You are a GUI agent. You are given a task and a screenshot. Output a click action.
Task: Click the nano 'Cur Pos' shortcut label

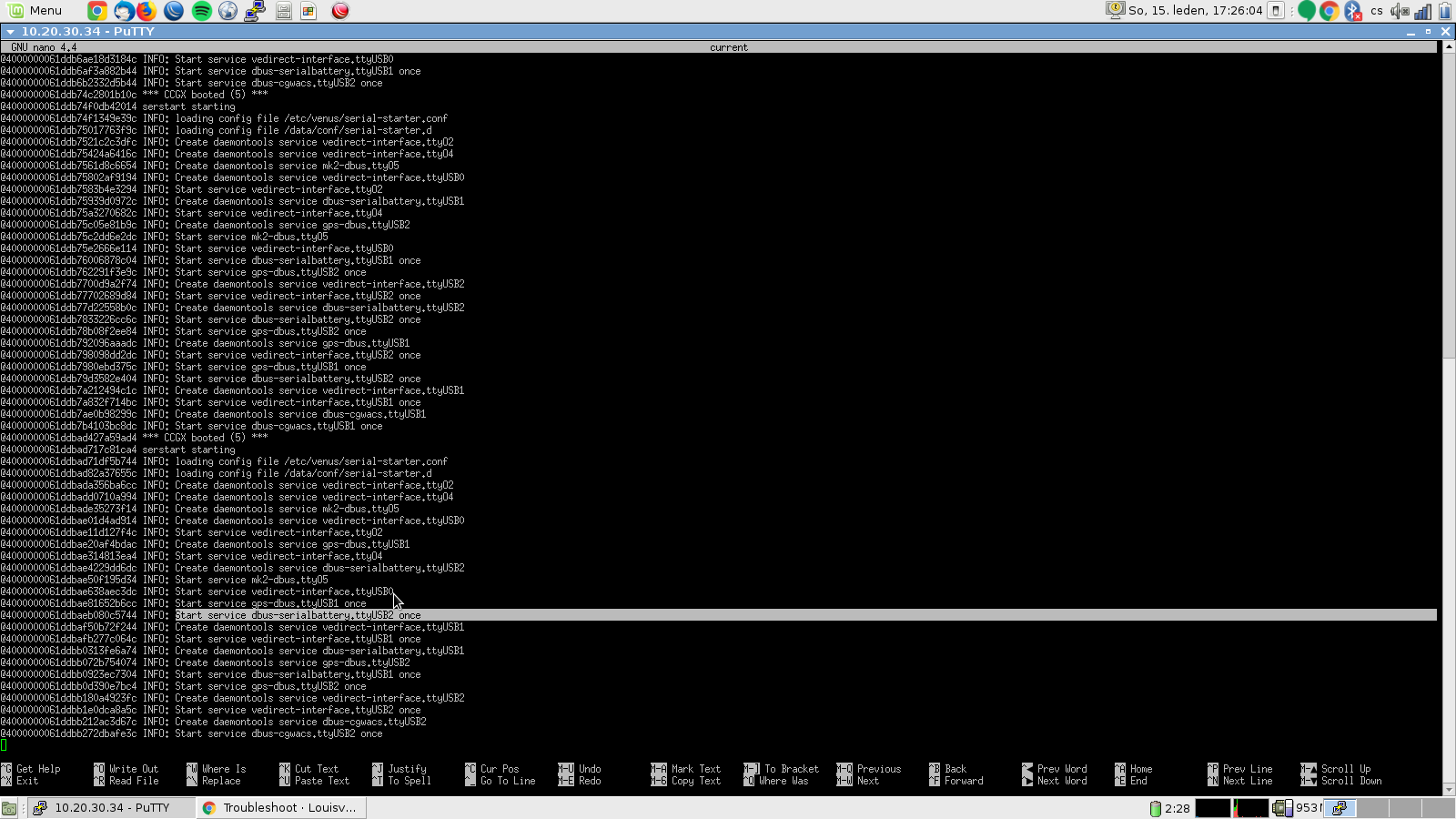click(x=500, y=769)
